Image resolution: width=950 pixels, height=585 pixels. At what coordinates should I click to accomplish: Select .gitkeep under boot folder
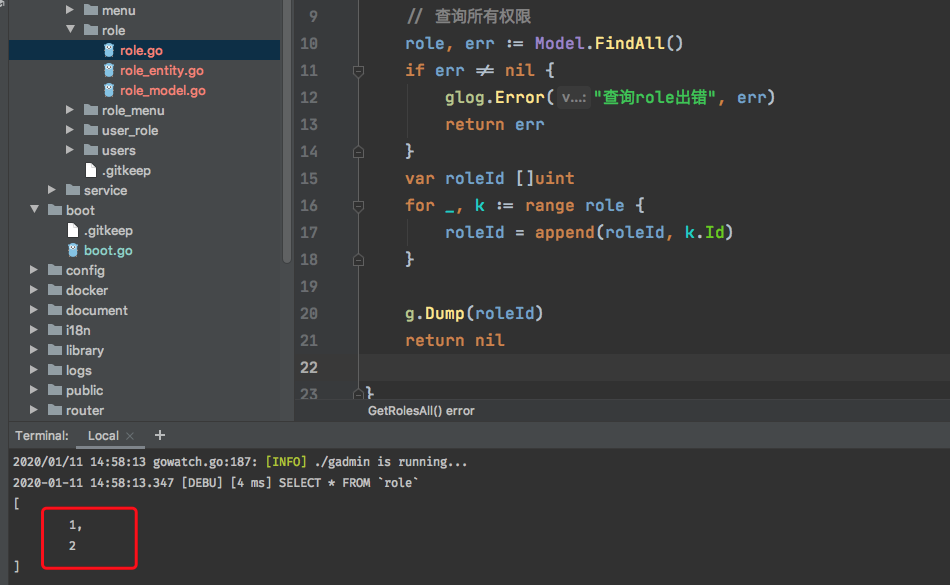click(108, 230)
